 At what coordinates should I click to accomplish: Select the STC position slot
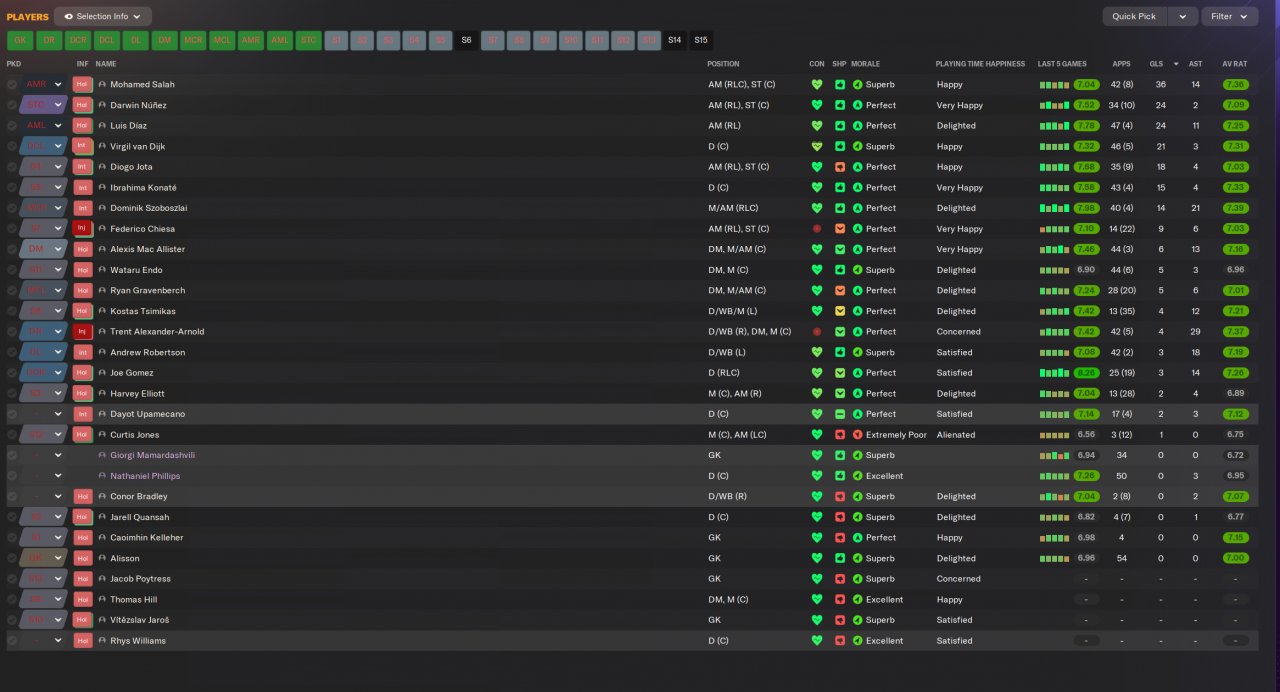tap(309, 41)
